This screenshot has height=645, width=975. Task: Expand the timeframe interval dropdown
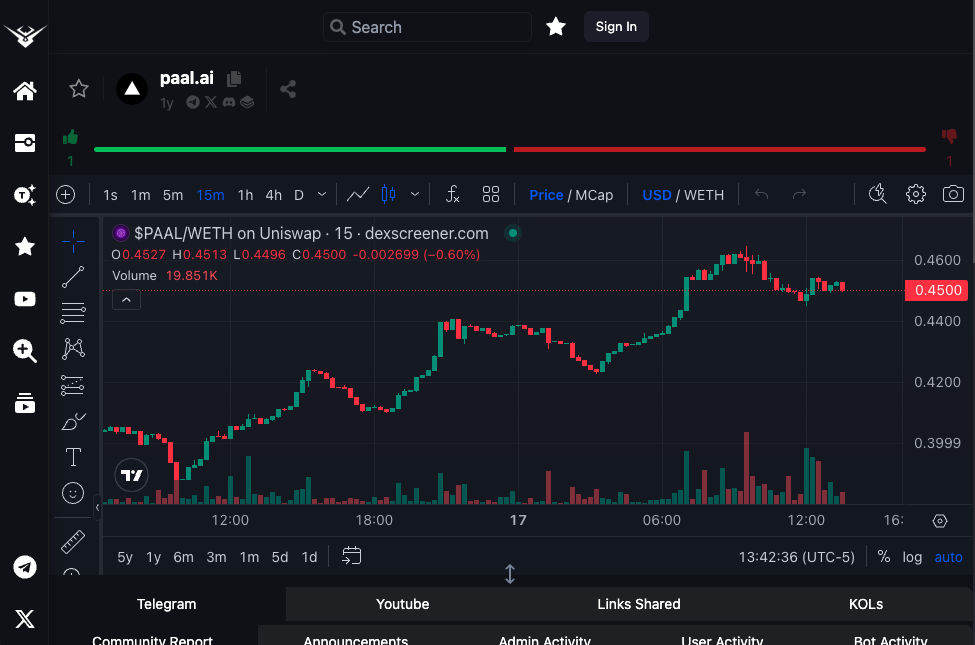click(322, 195)
